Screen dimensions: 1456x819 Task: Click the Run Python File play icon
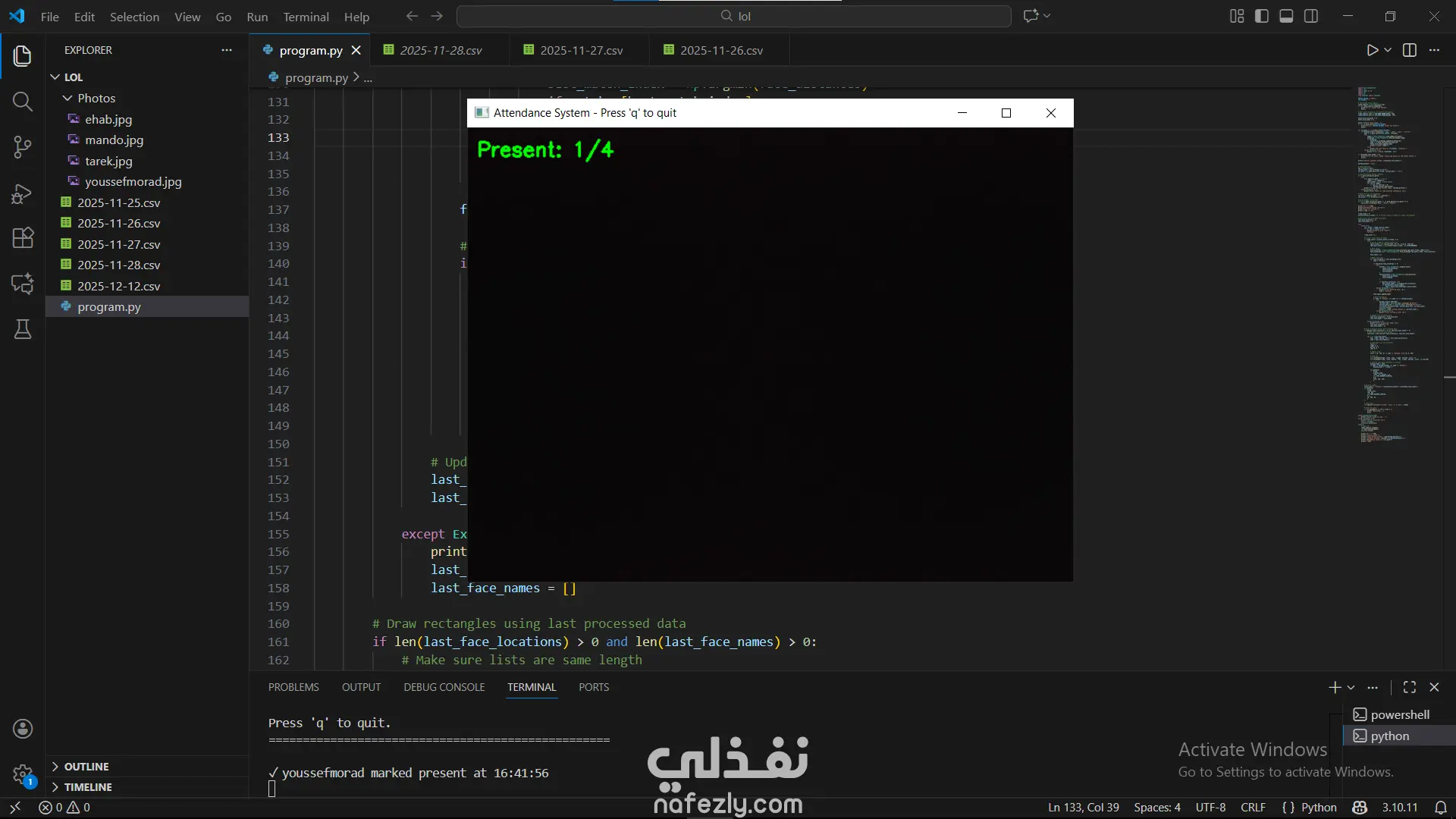tap(1372, 50)
